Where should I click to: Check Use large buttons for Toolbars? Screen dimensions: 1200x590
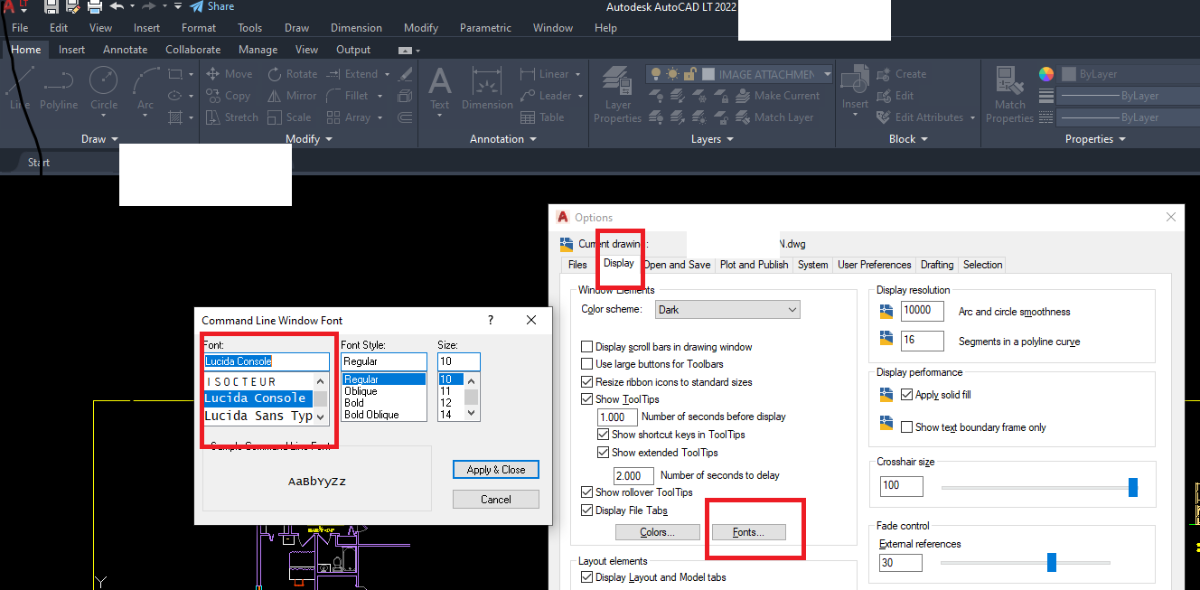[x=587, y=364]
